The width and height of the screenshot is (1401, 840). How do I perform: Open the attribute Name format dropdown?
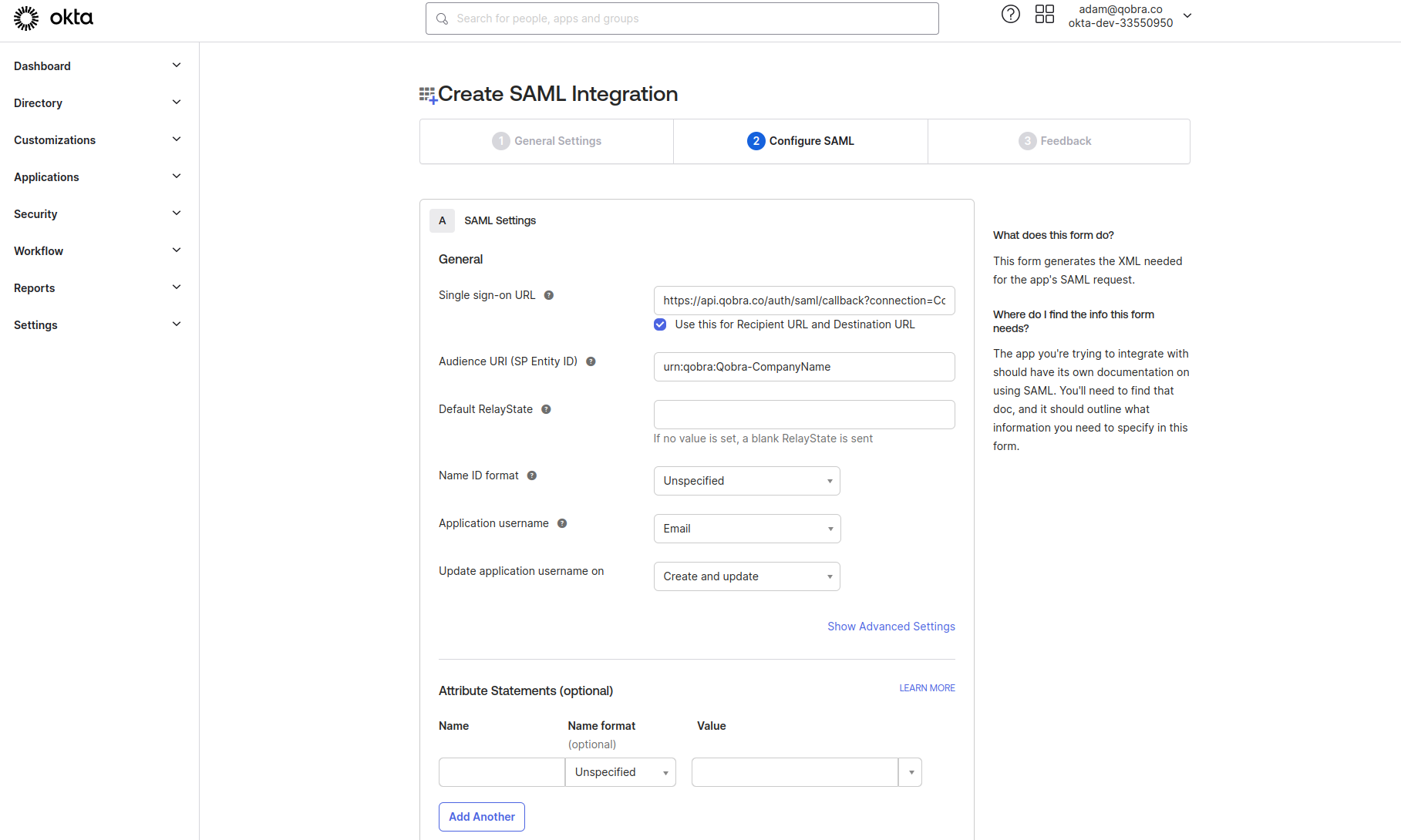coord(621,772)
